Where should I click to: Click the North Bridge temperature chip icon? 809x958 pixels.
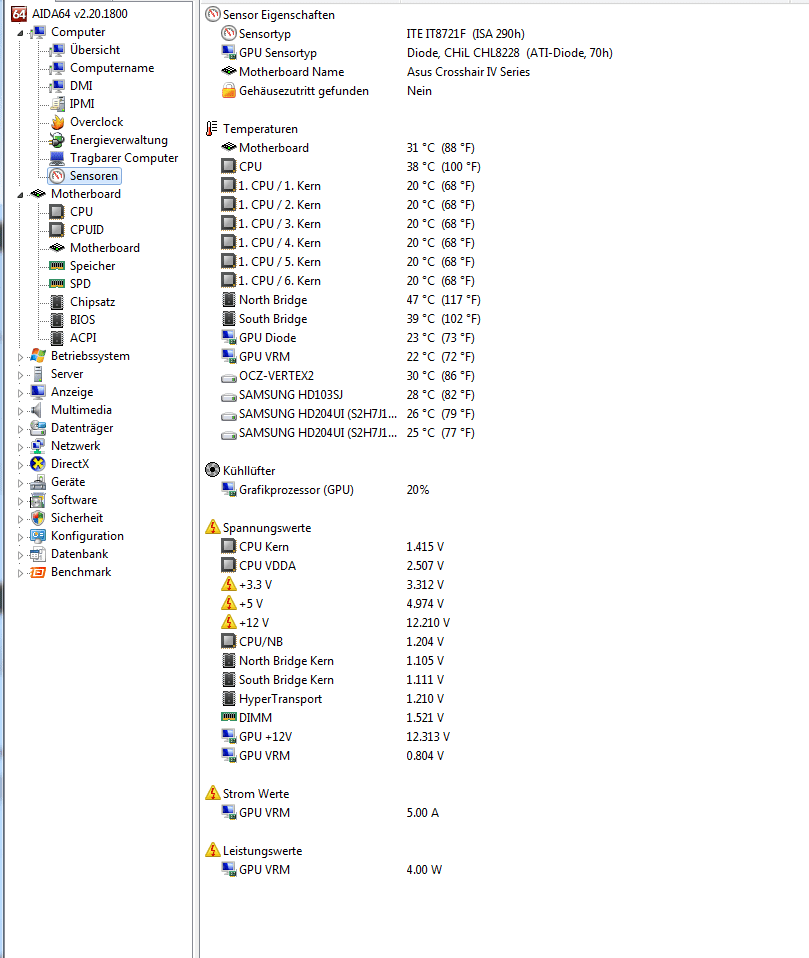pyautogui.click(x=229, y=299)
